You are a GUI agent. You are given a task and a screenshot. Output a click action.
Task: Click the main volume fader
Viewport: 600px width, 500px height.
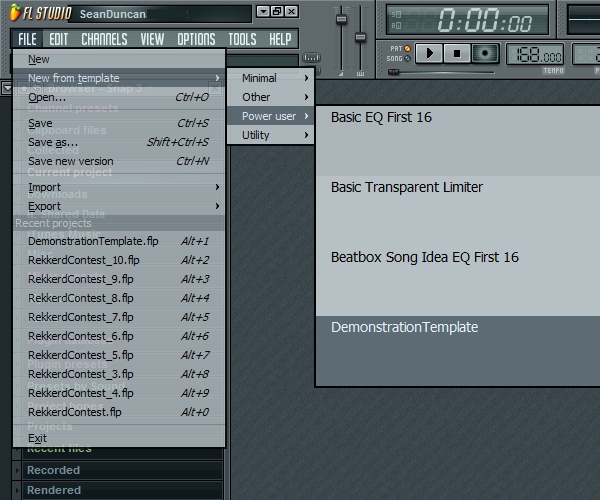click(341, 19)
